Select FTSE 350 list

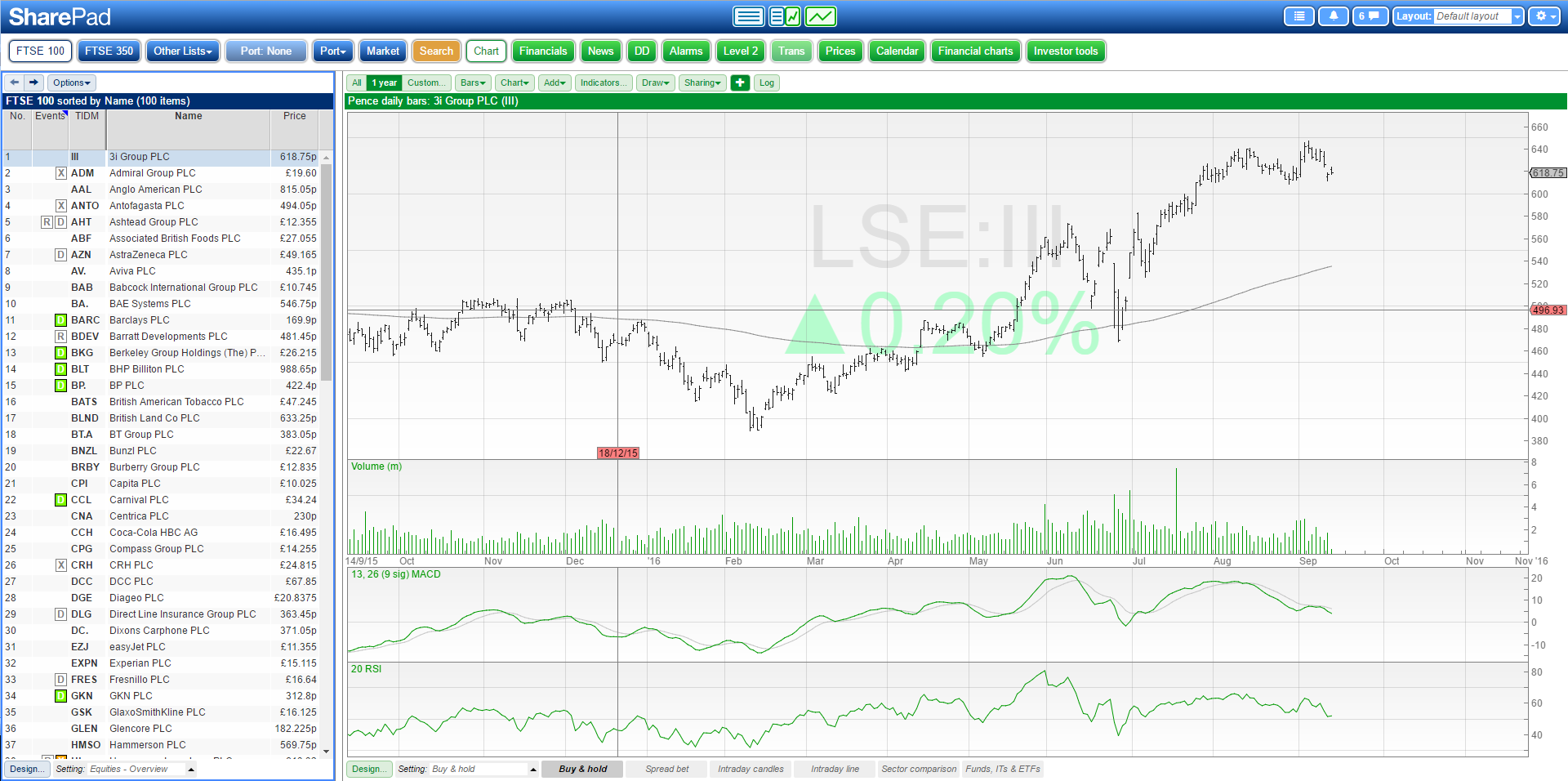[109, 51]
